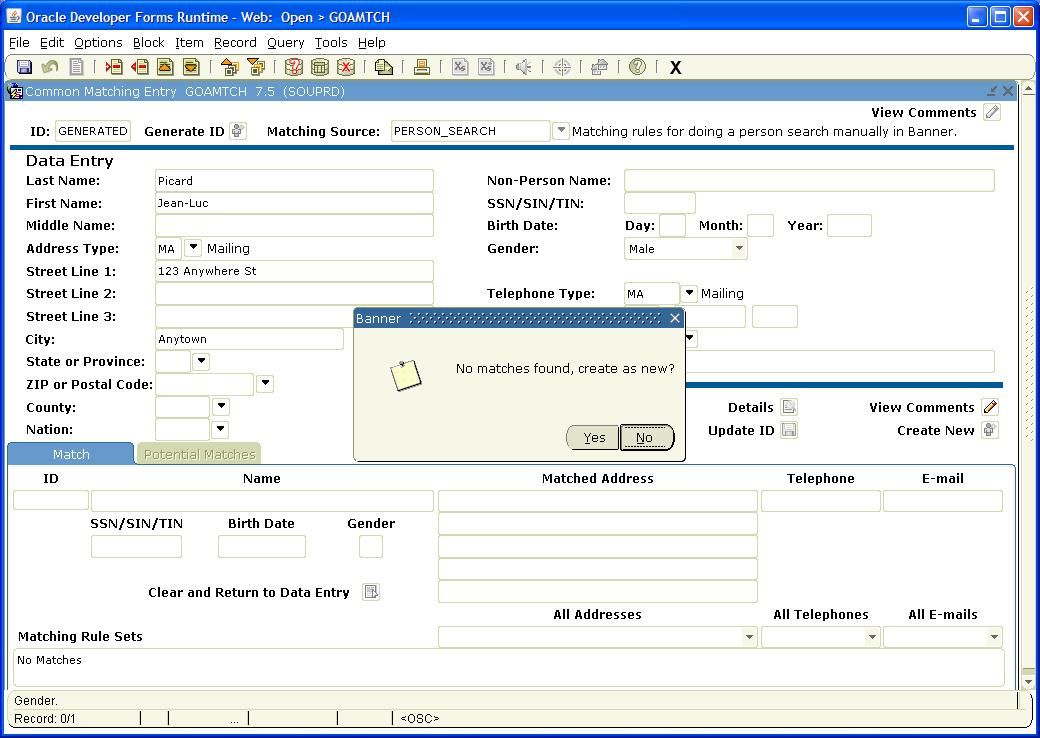Screen dimensions: 1040x738
Task: Click the Print icon in the toolbar
Action: coord(422,67)
